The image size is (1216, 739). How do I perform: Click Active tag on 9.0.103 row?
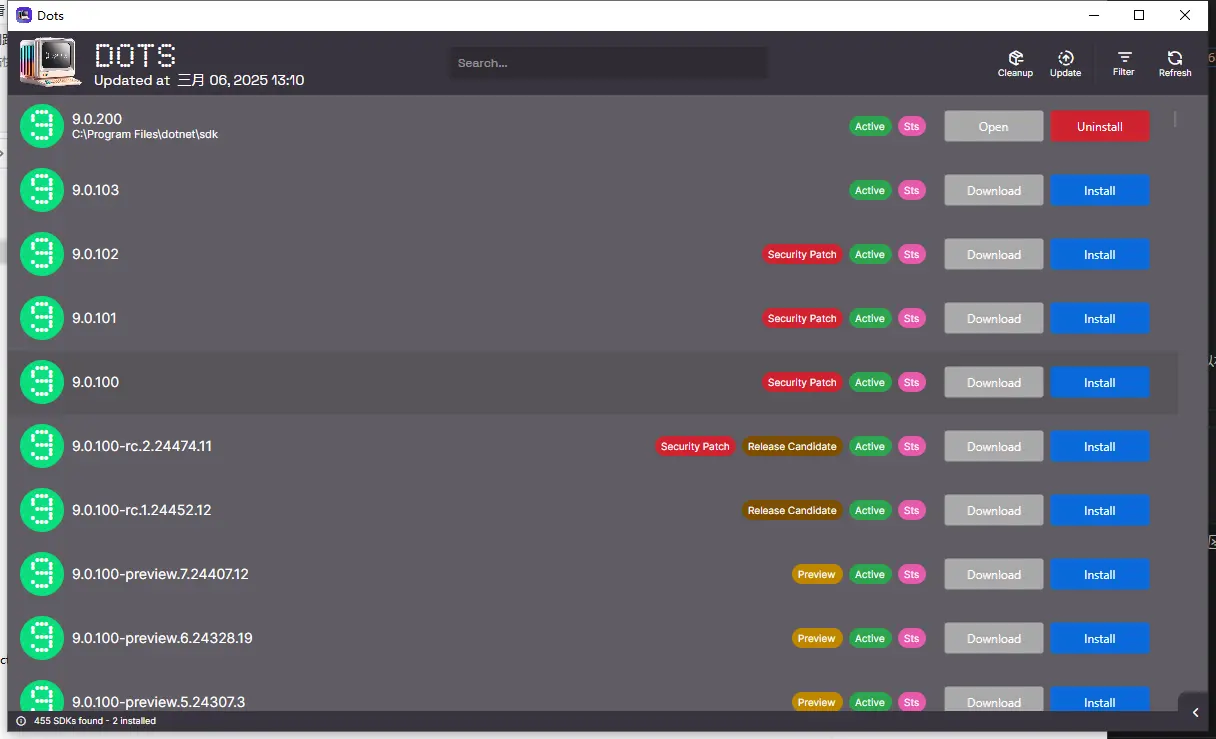870,191
